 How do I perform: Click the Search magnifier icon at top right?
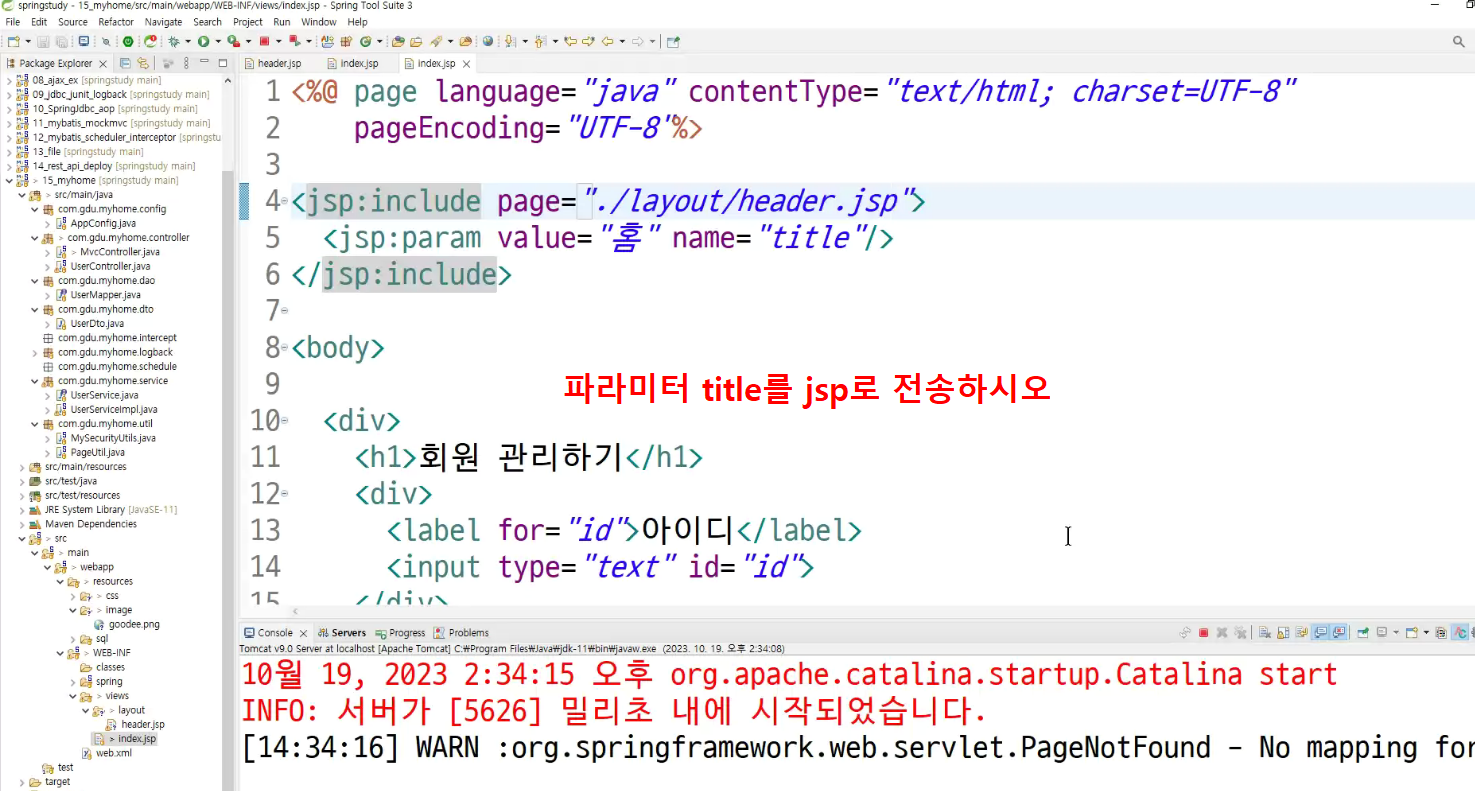(x=1458, y=41)
